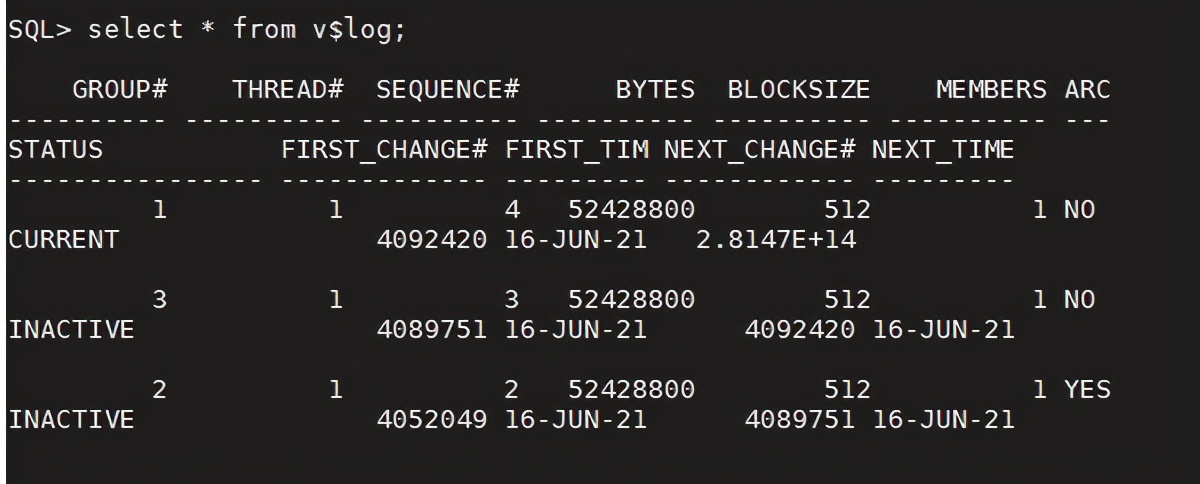
Task: Click sequence number 4 in the first row
Action: point(512,211)
